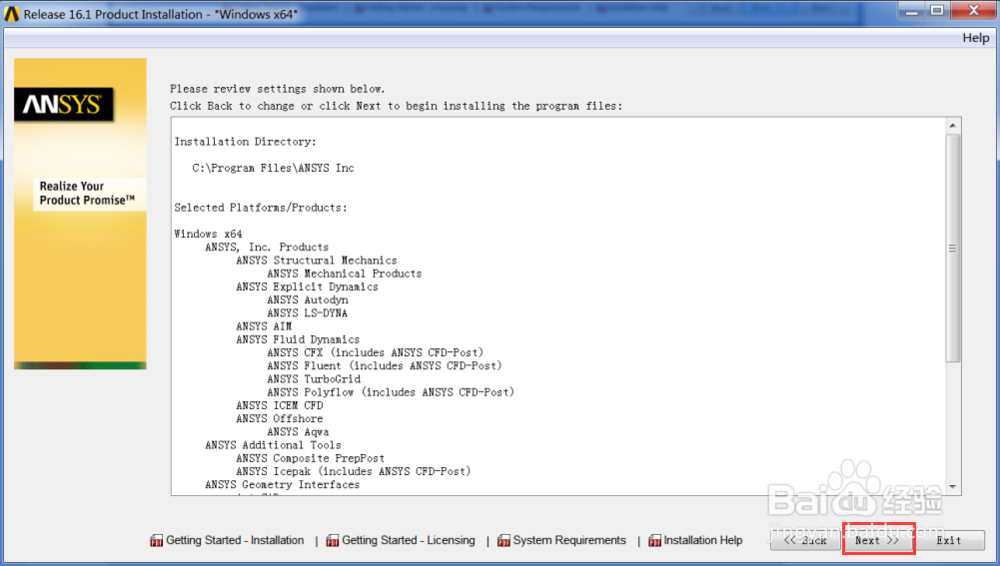Open the Installation Help link
Image resolution: width=1000 pixels, height=566 pixels.
coord(703,540)
